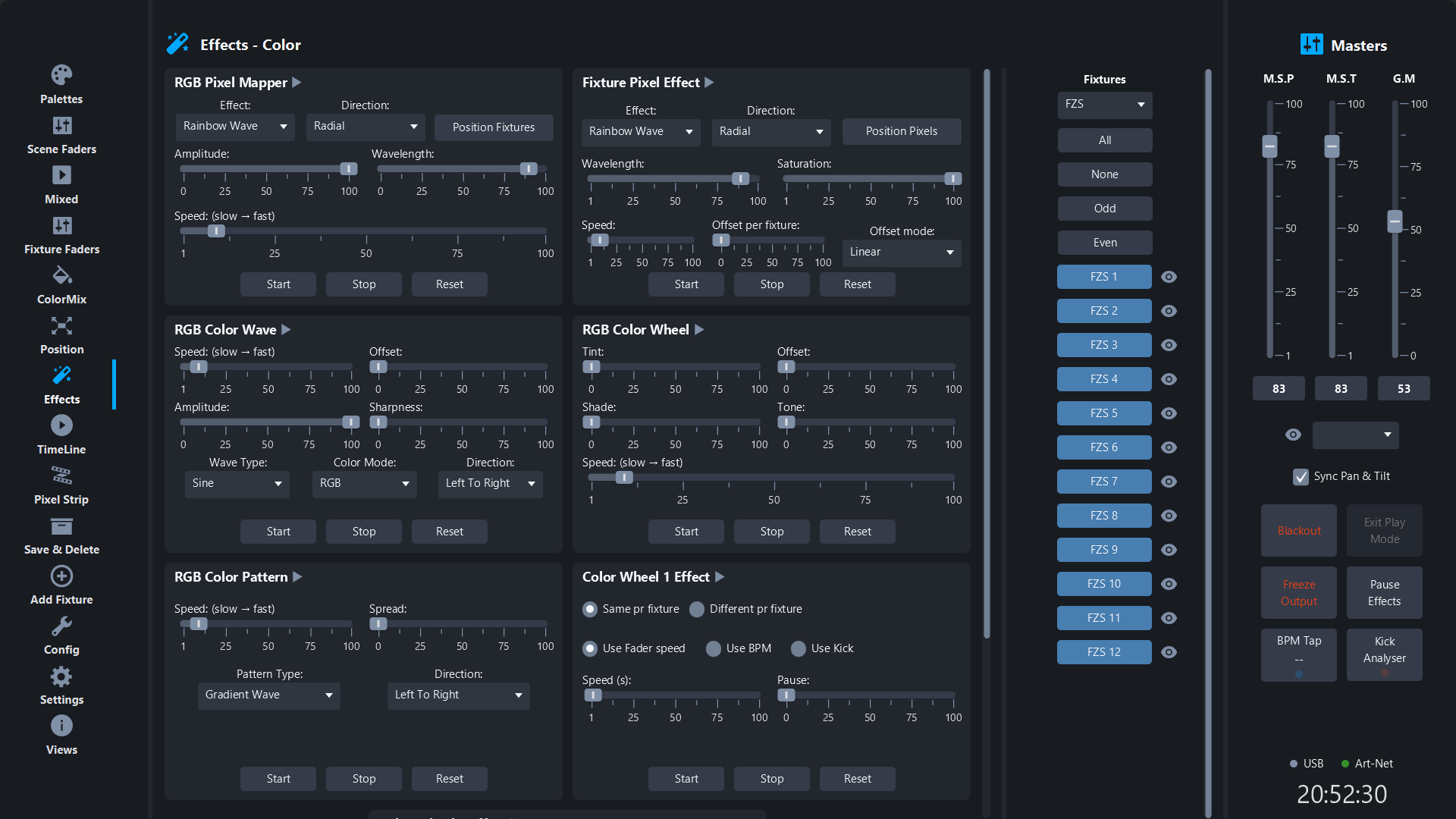Image resolution: width=1456 pixels, height=819 pixels.
Task: Select the Odd fixtures button
Action: click(1105, 209)
